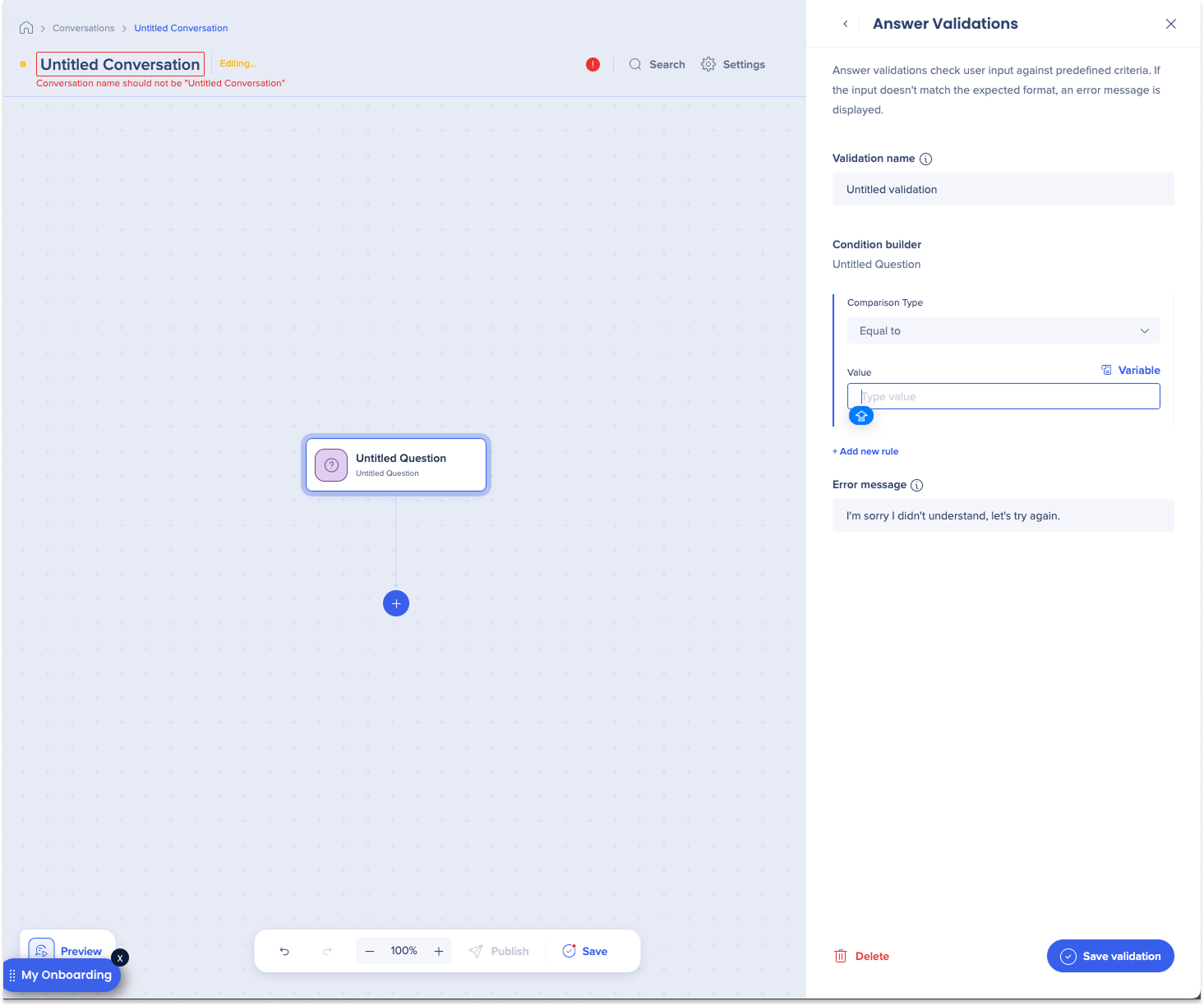The image size is (1204, 1006).
Task: Open the Conversations breadcrumb link
Action: 83,28
